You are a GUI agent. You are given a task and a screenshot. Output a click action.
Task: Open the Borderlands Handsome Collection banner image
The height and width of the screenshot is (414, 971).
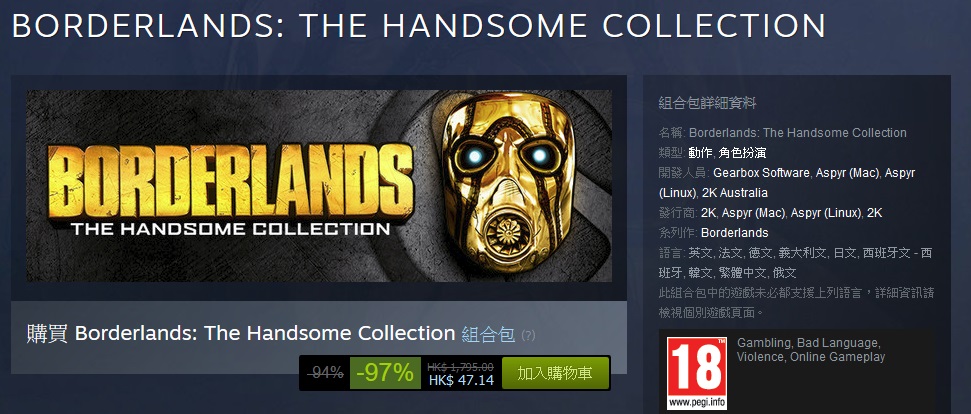point(319,186)
